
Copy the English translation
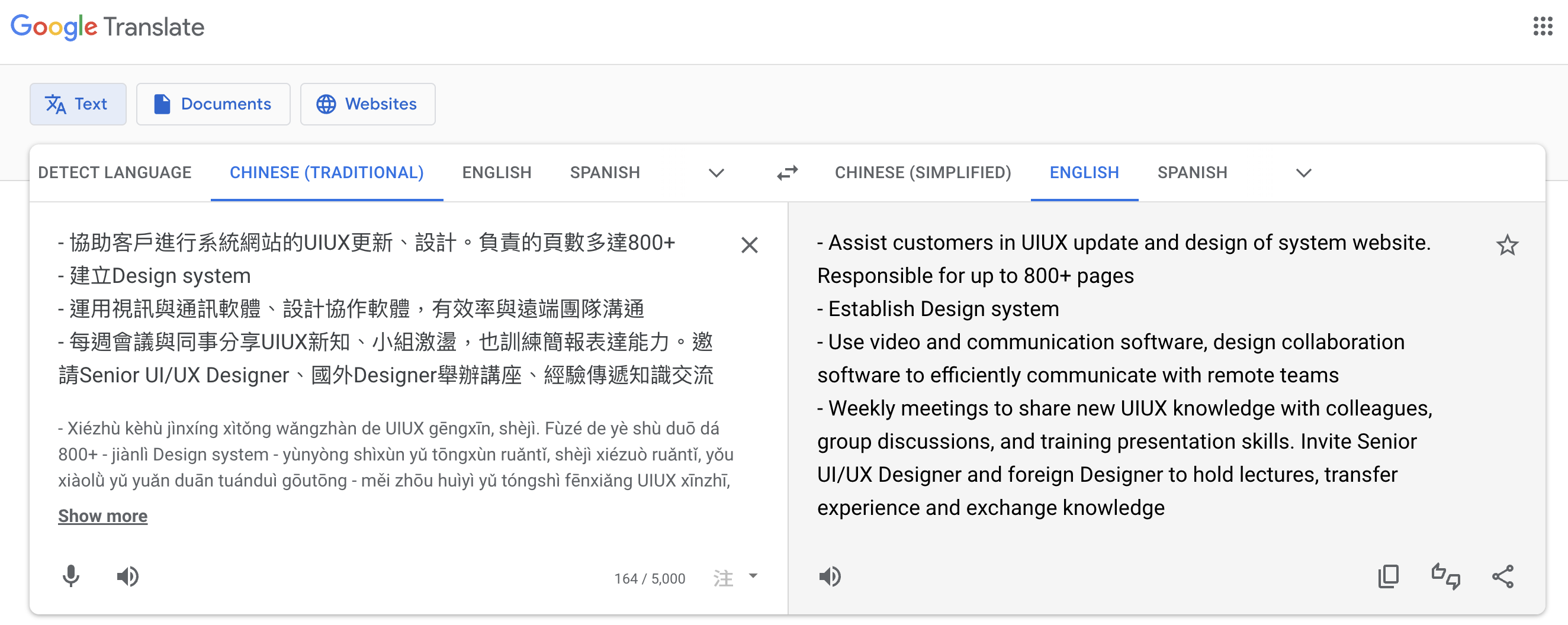point(1389,576)
